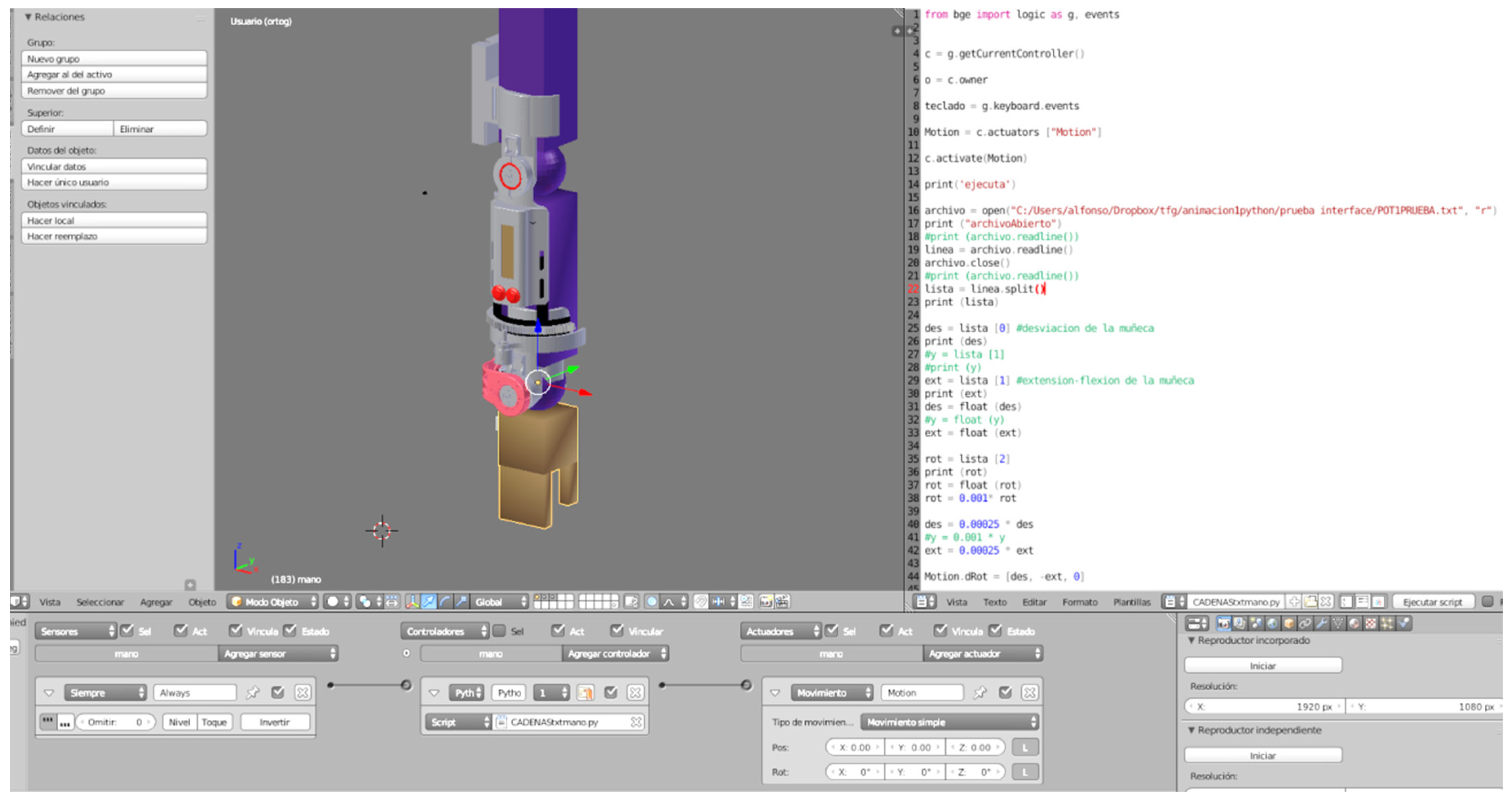Open the Render properties tab icon

pyautogui.click(x=1223, y=623)
